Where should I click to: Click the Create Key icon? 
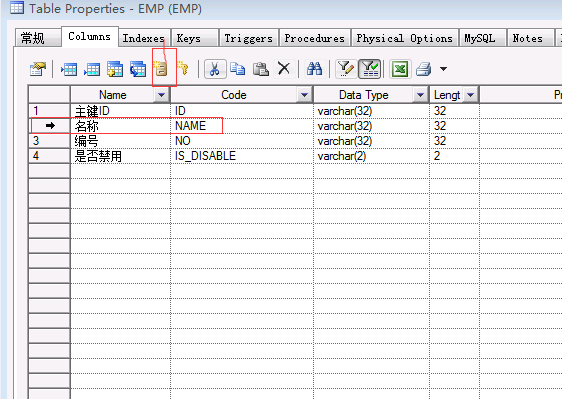point(183,68)
